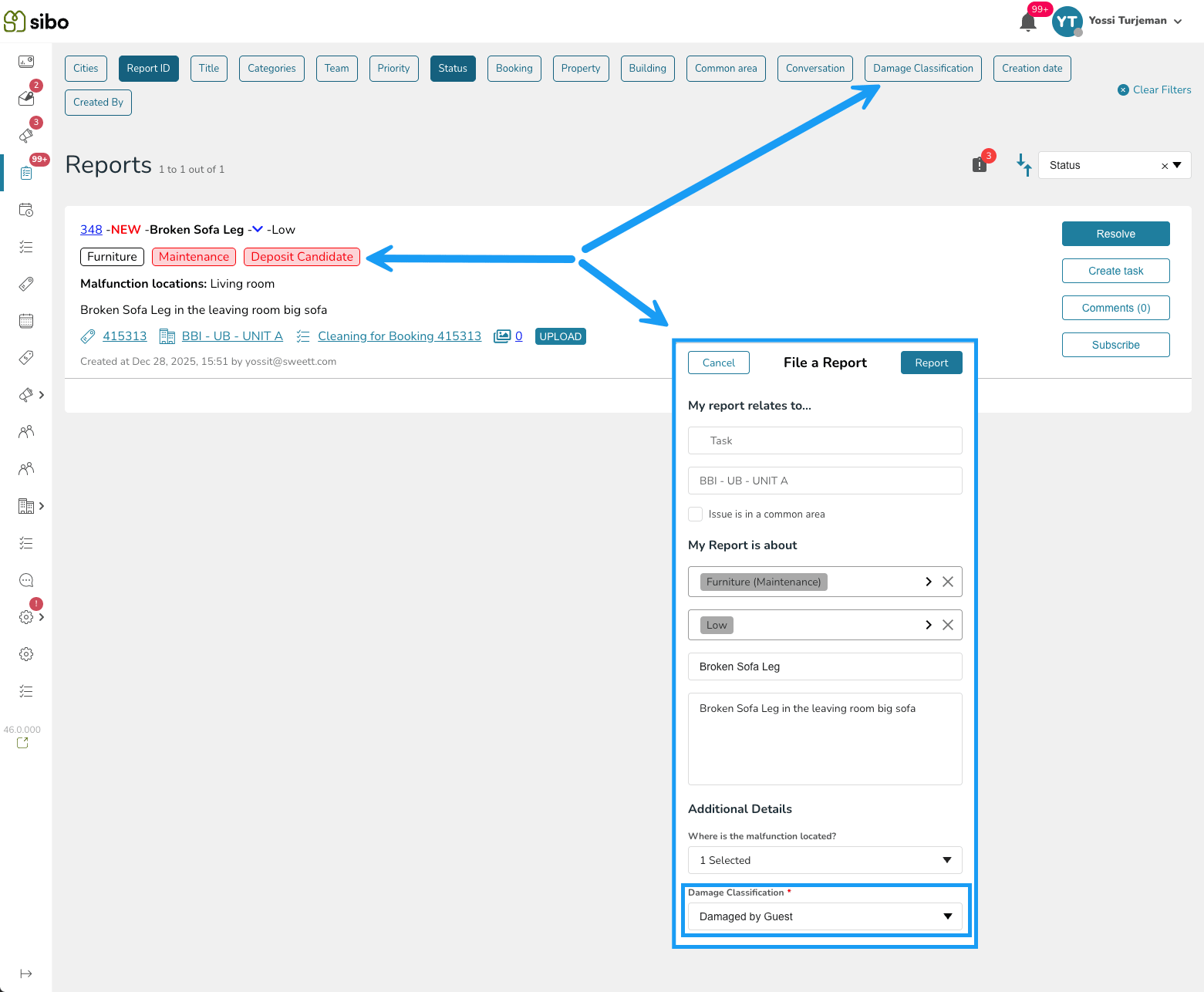Open the malfunction location '1 Selected' dropdown
Screen dimensions: 1204x992
tap(825, 860)
